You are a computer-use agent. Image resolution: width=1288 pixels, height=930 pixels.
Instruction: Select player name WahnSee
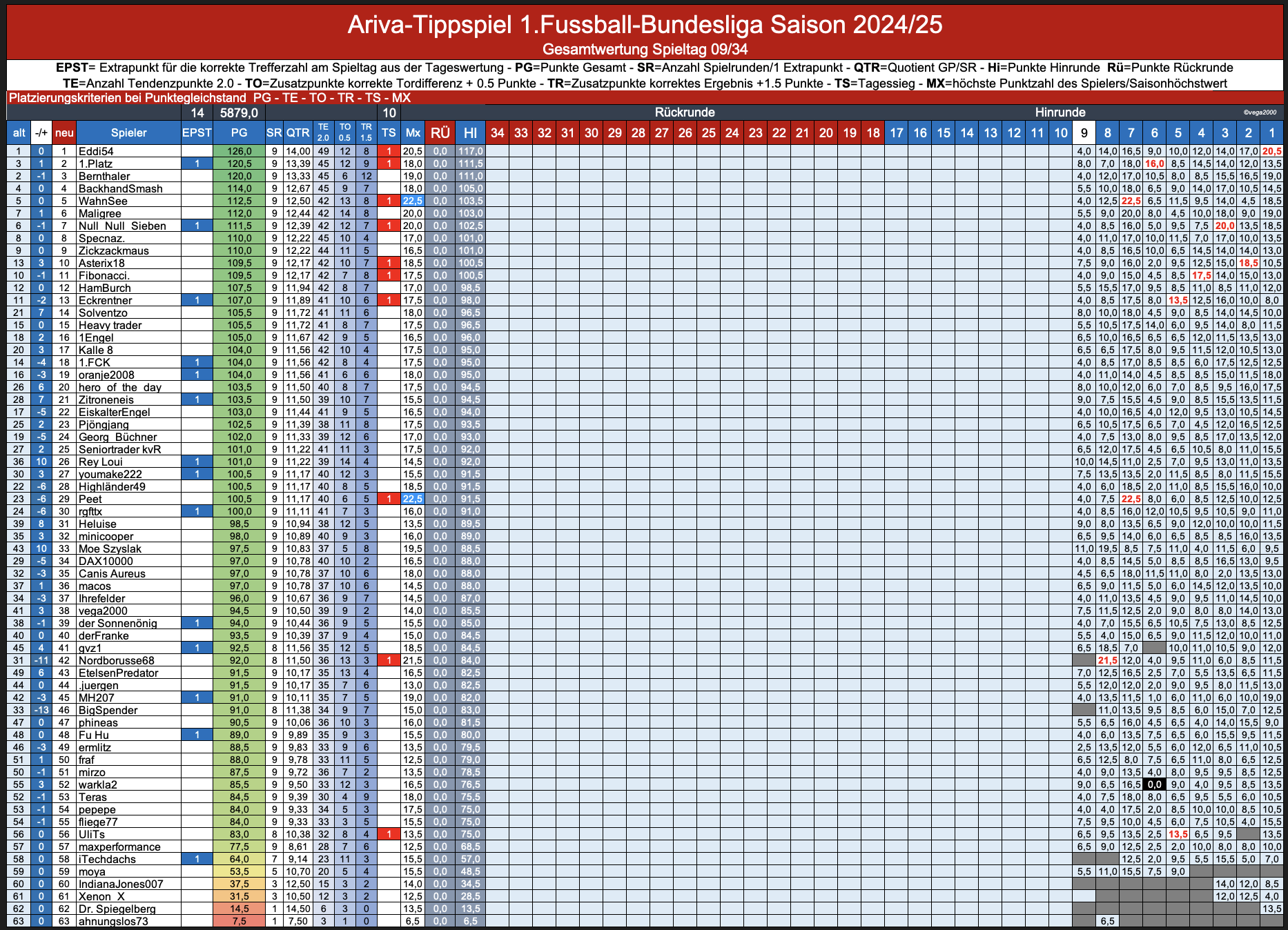pyautogui.click(x=103, y=201)
